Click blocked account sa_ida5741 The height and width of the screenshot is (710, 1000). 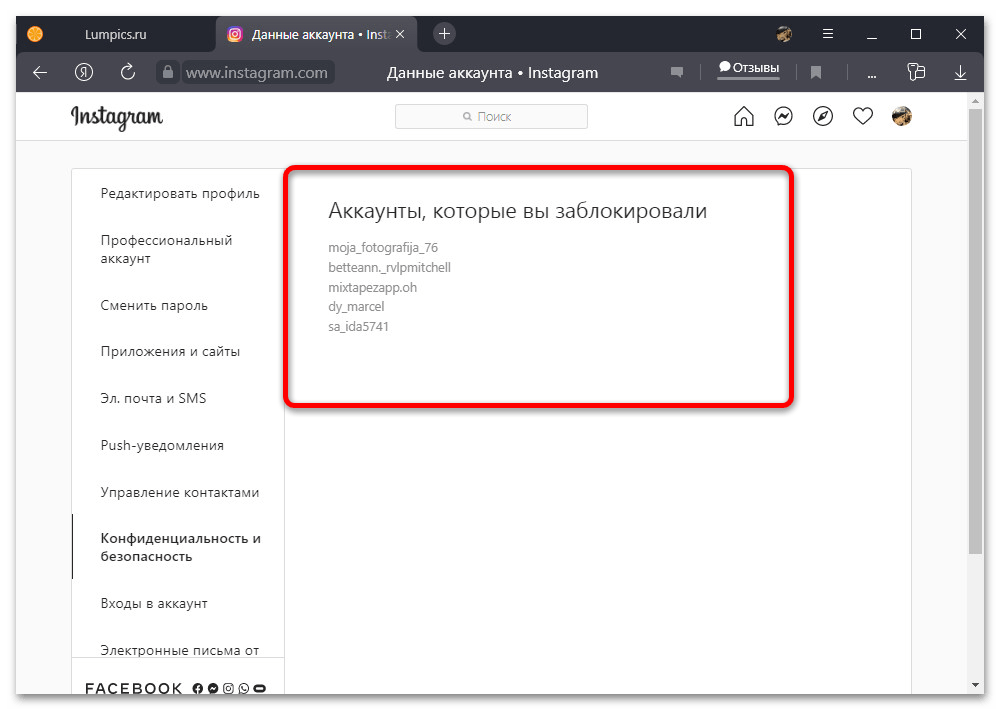358,327
